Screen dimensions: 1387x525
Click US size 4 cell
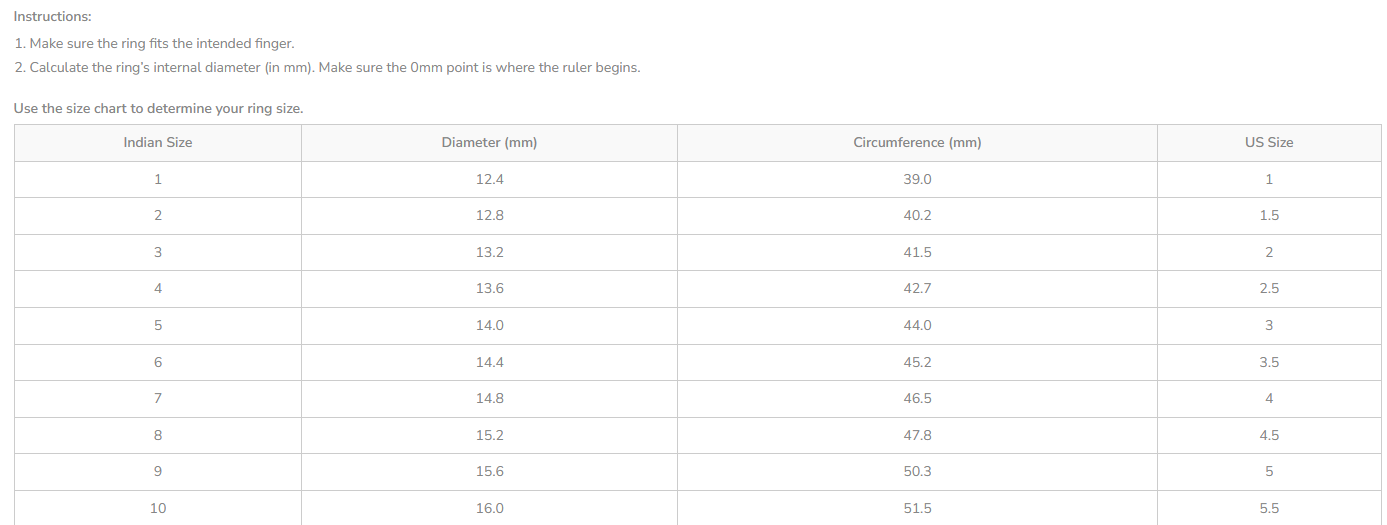coord(1269,399)
